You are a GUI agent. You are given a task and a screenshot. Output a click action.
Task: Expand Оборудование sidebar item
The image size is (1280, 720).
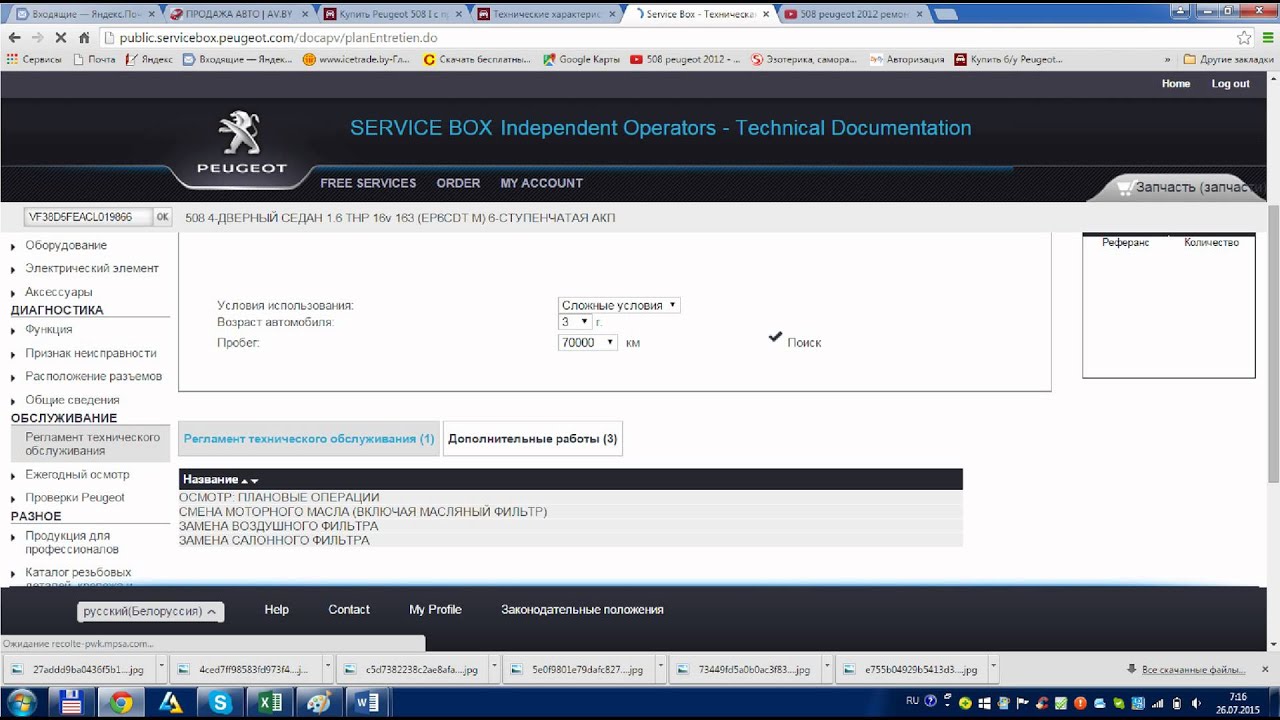[66, 245]
